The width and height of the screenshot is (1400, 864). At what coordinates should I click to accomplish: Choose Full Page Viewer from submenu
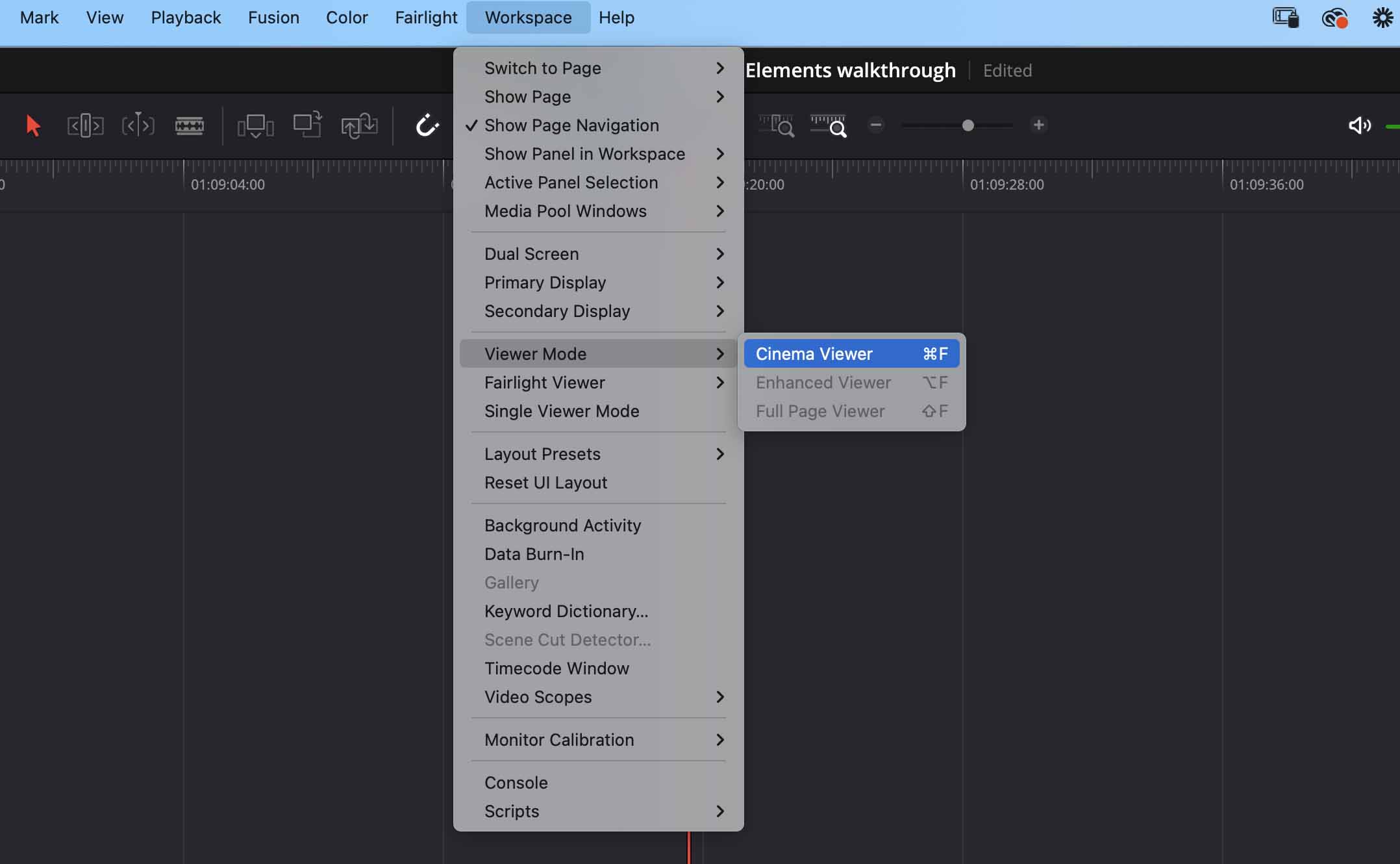(851, 411)
